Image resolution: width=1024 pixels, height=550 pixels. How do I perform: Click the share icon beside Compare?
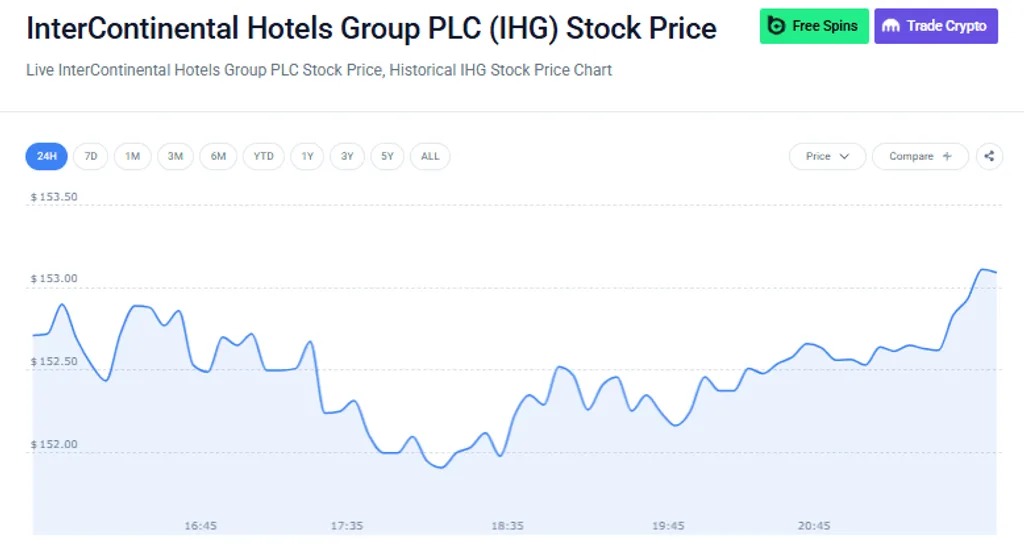(989, 156)
